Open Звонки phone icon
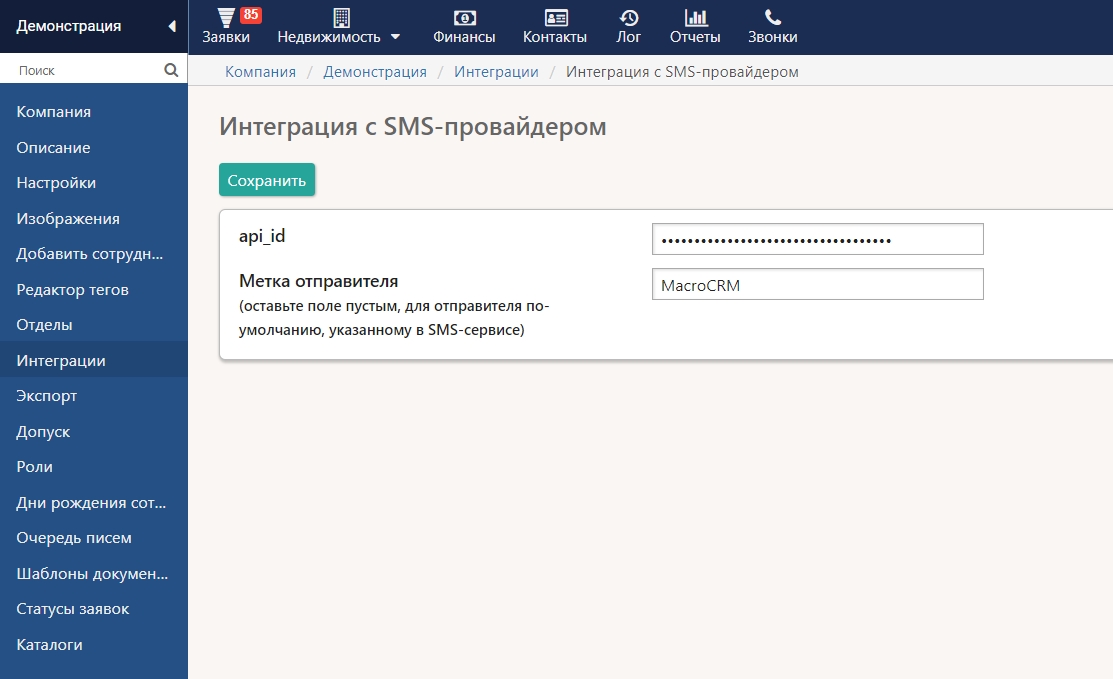The width and height of the screenshot is (1113, 679). click(773, 17)
